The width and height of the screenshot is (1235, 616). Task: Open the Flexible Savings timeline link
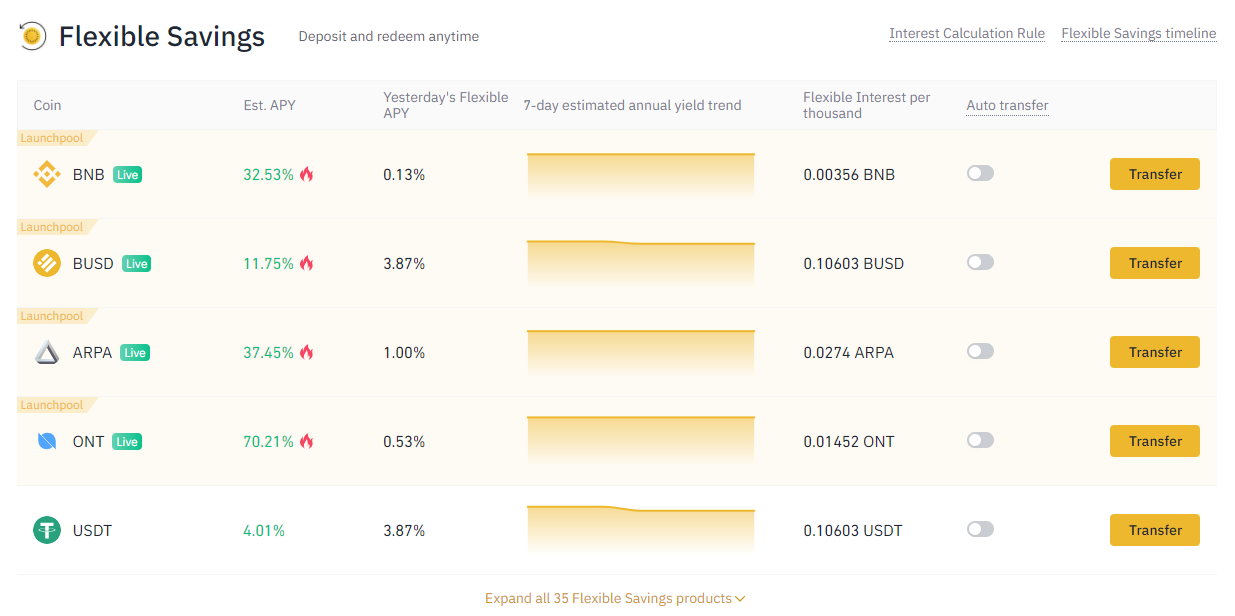coord(1139,33)
